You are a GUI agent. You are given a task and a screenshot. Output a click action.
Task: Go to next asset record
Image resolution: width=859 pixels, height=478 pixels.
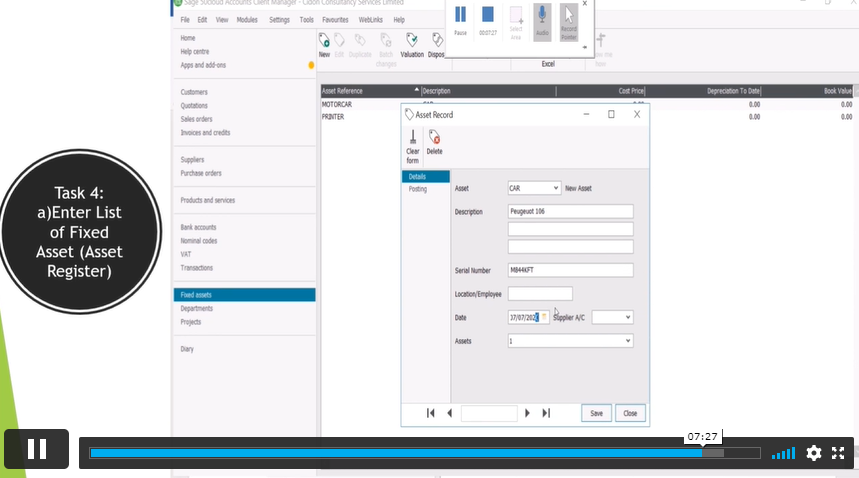[527, 413]
